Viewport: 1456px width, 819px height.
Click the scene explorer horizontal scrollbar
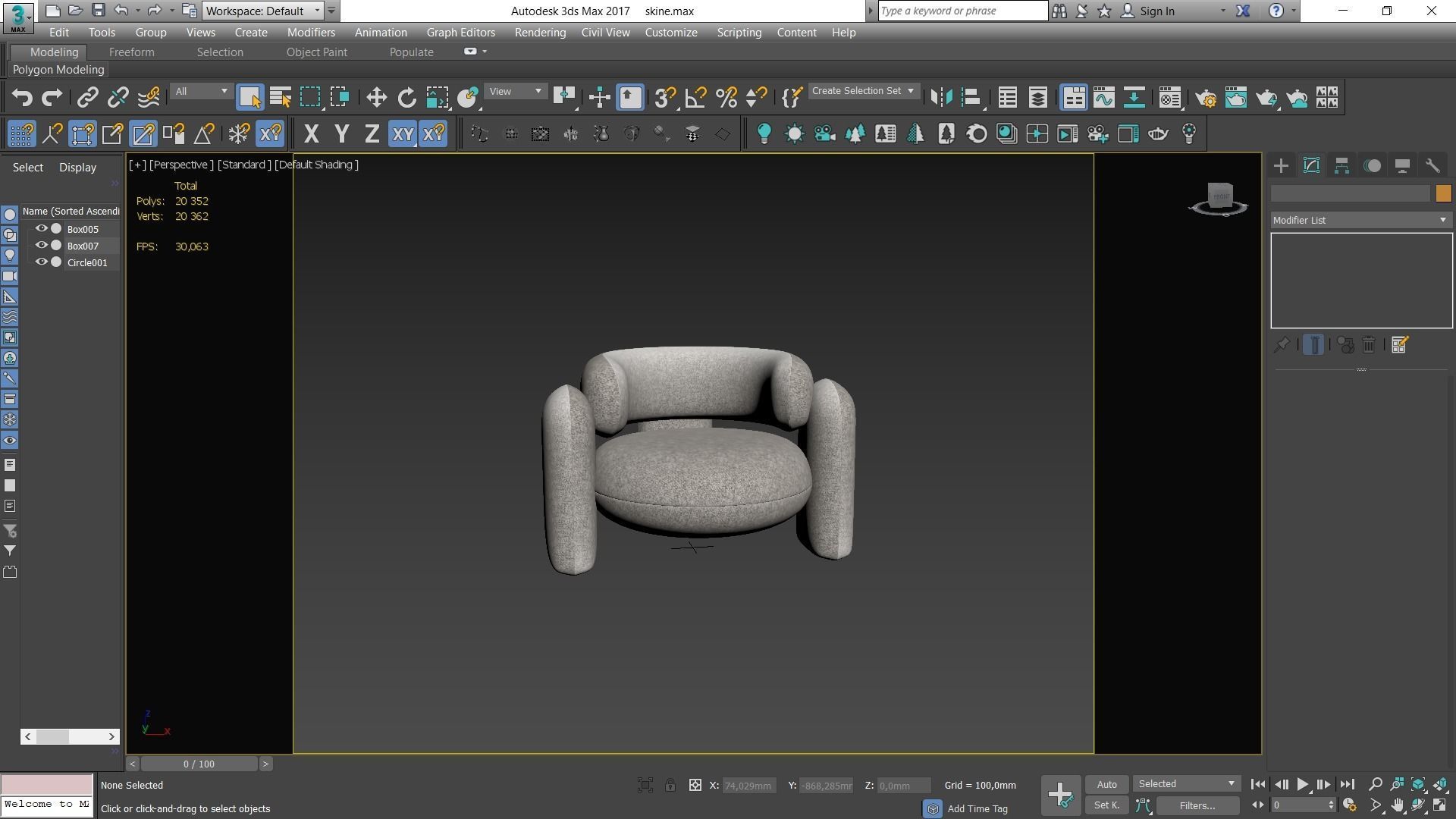coord(70,736)
